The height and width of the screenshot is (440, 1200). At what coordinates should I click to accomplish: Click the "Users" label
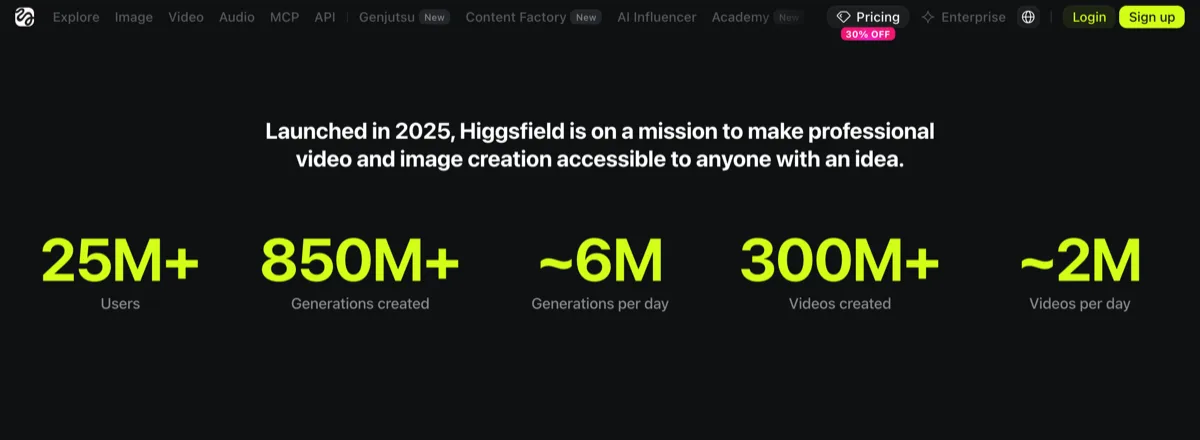tap(120, 303)
